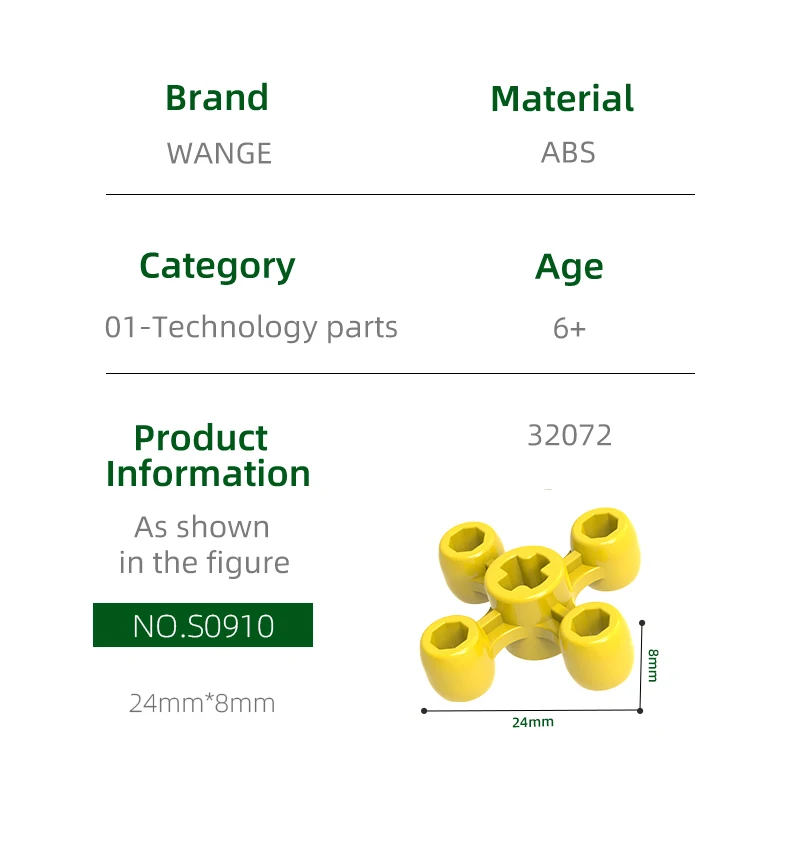Select the part number 32072
This screenshot has width=800, height=852.
569,435
